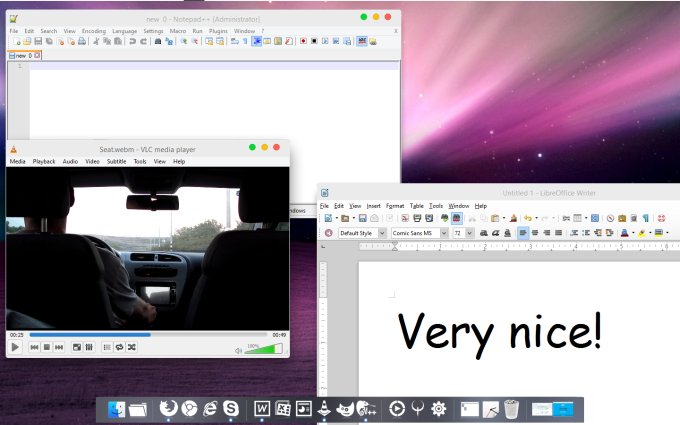The image size is (680, 425).
Task: Open Font Size '72' dropdown
Action: (469, 233)
